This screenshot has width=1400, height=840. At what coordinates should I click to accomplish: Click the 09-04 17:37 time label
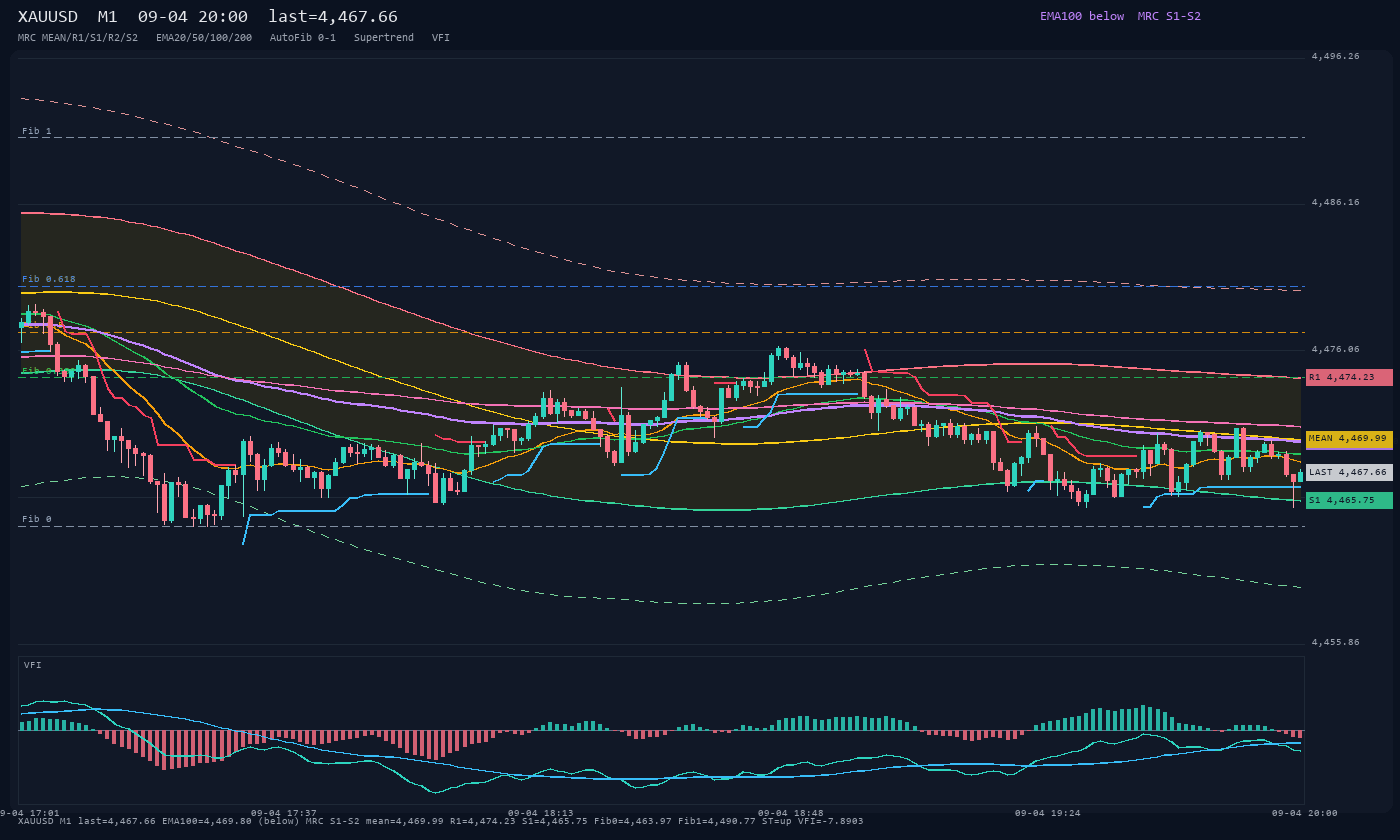pos(284,813)
